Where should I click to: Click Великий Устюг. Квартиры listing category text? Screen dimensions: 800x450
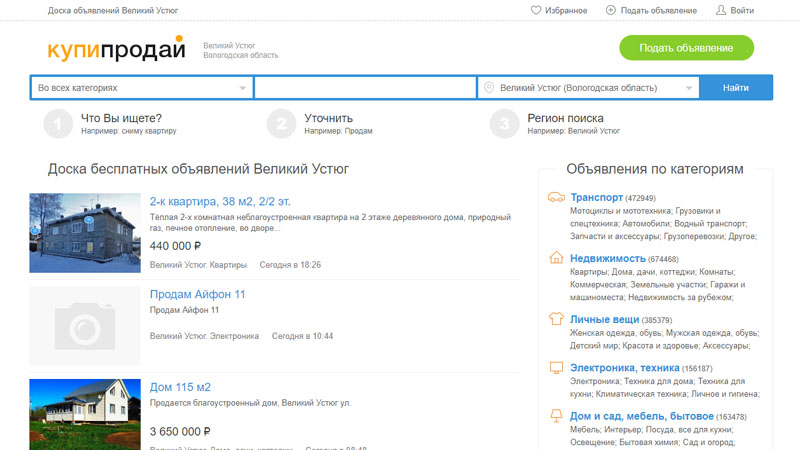coord(198,265)
